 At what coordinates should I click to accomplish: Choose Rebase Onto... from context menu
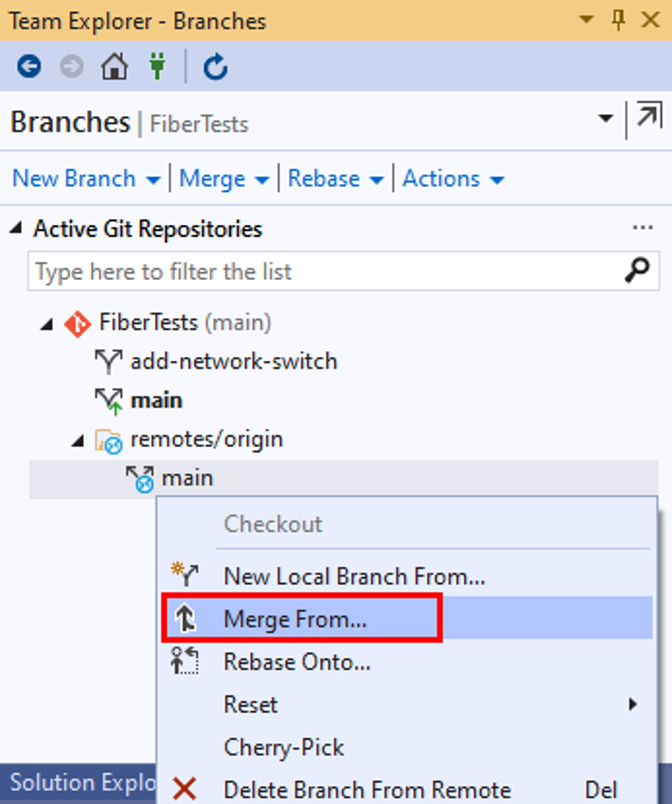click(x=297, y=662)
